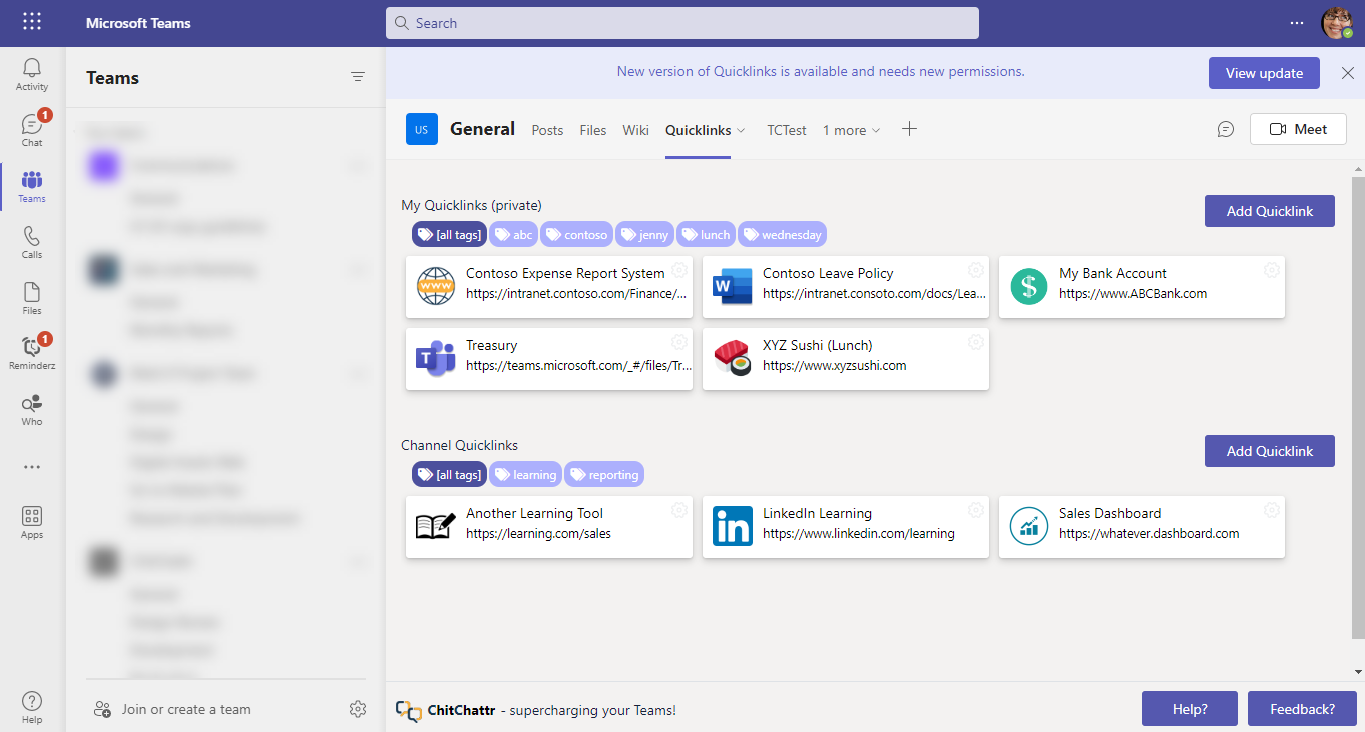Viewport: 1365px width, 732px height.
Task: Open settings gear on Contoso Expense Report System
Action: coord(679,270)
